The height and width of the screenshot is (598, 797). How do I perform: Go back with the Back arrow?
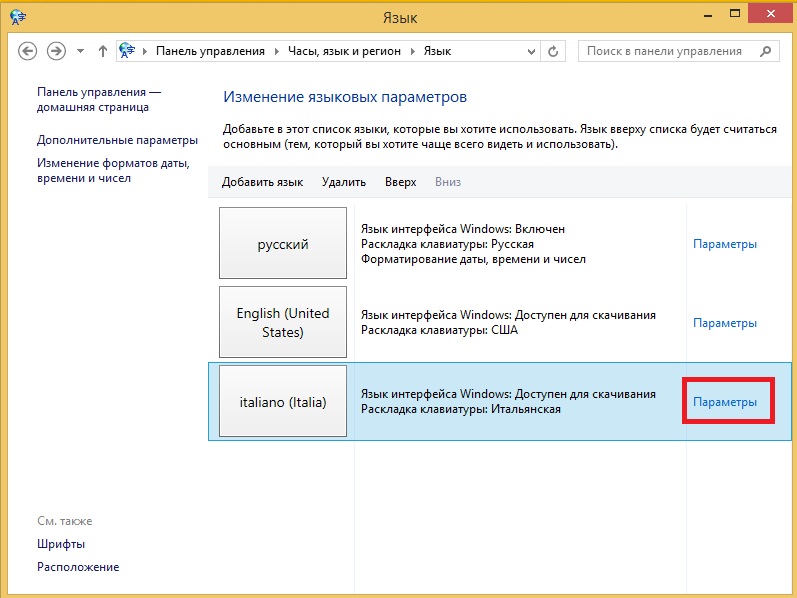pyautogui.click(x=27, y=51)
